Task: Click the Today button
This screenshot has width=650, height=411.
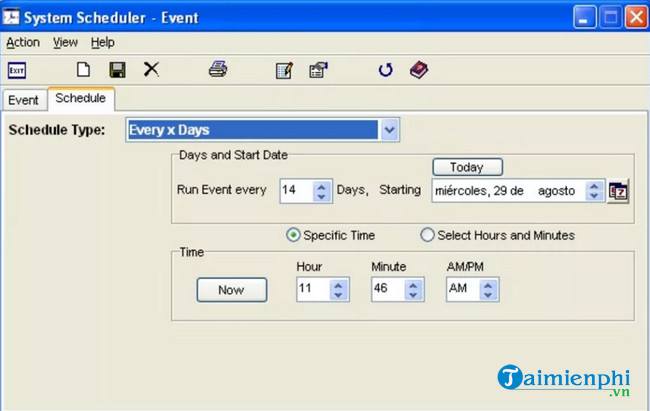Action: pyautogui.click(x=467, y=167)
